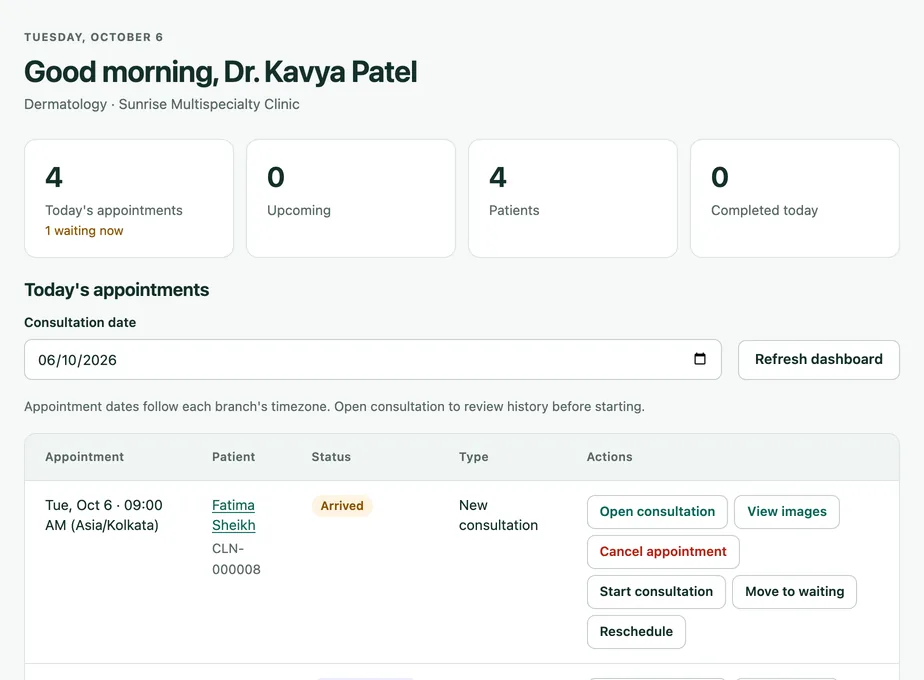
Task: Select the Completed today stat card
Action: [794, 199]
